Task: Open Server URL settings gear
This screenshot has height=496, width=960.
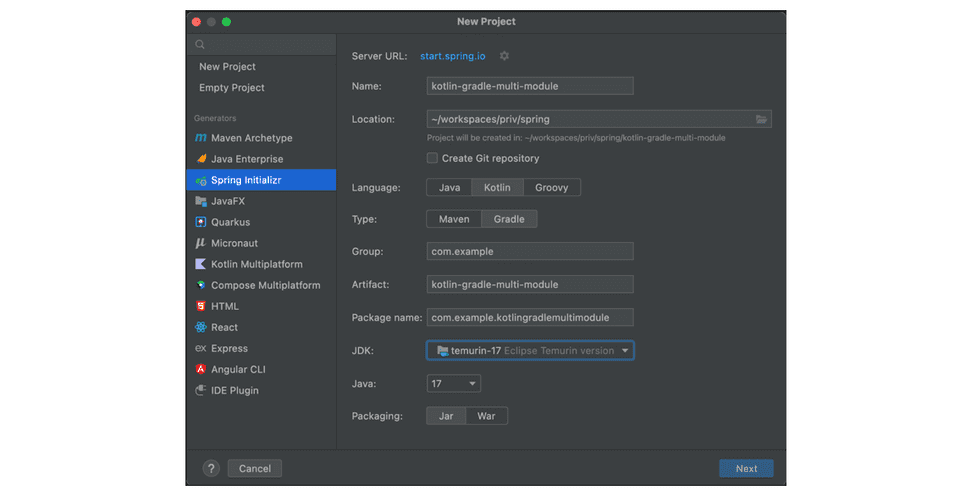Action: 504,56
